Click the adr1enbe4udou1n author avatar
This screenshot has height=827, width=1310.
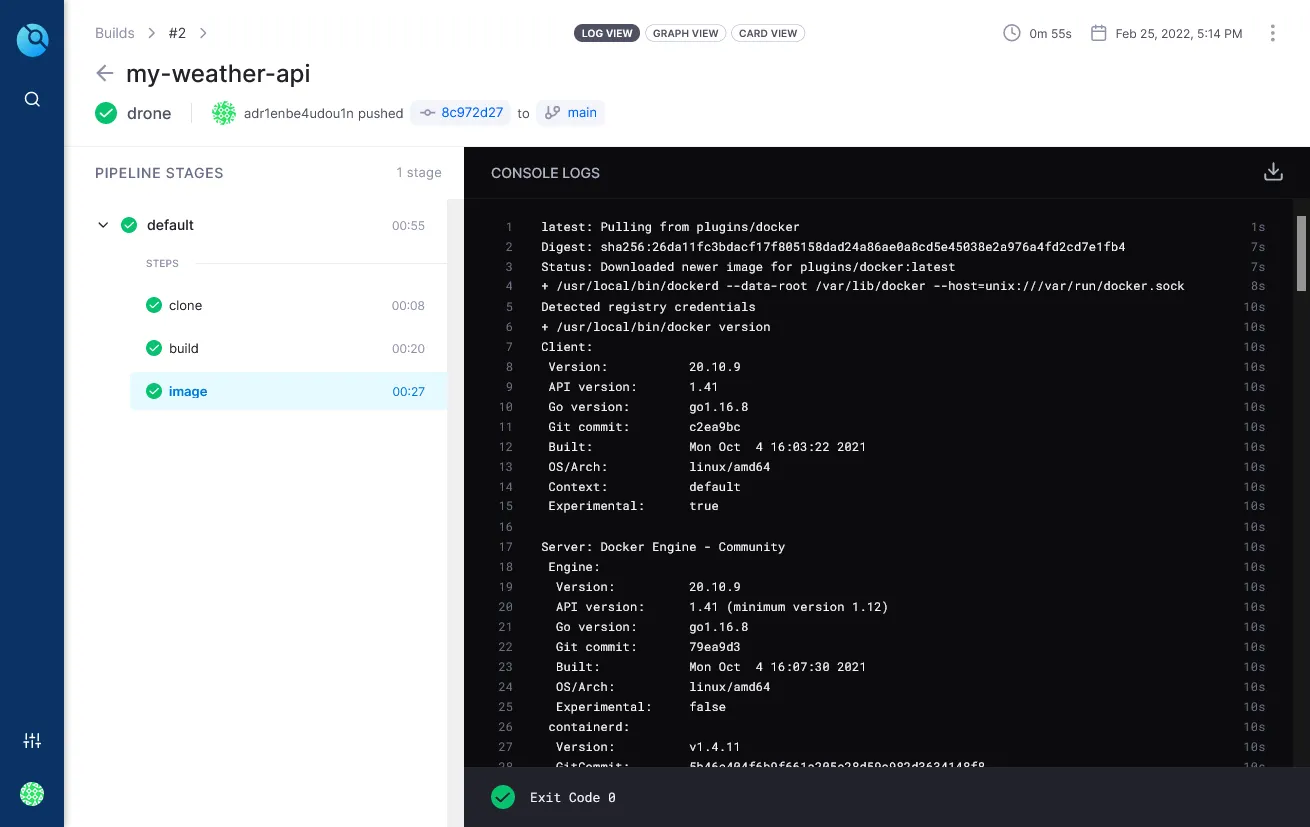point(224,113)
